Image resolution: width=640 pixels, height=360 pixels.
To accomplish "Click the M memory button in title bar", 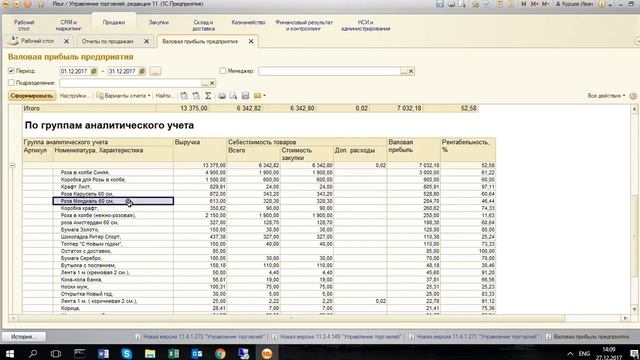I will coord(524,4).
